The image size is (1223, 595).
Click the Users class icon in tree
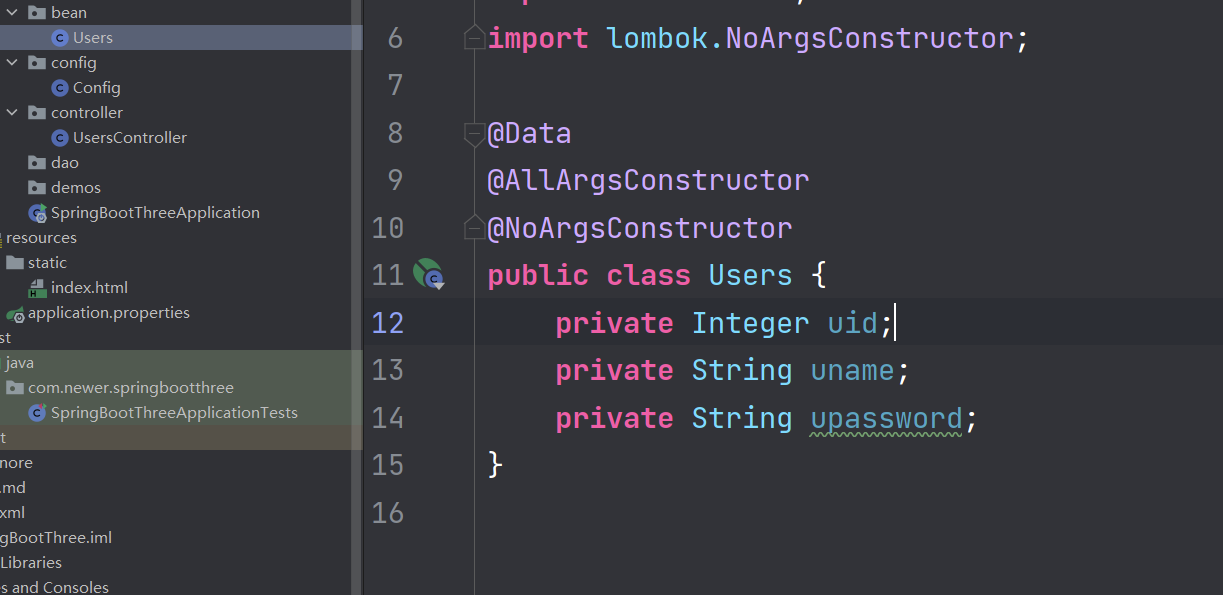(x=60, y=38)
